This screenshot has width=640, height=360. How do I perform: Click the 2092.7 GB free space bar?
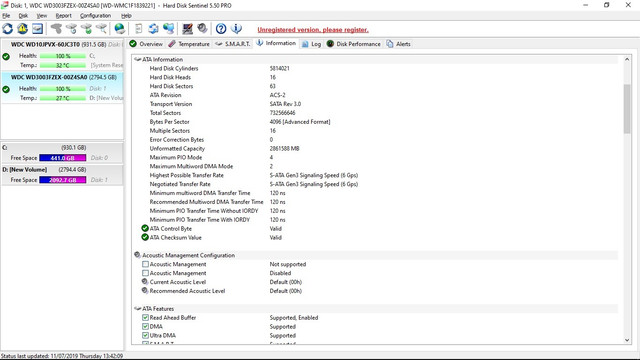(x=62, y=180)
